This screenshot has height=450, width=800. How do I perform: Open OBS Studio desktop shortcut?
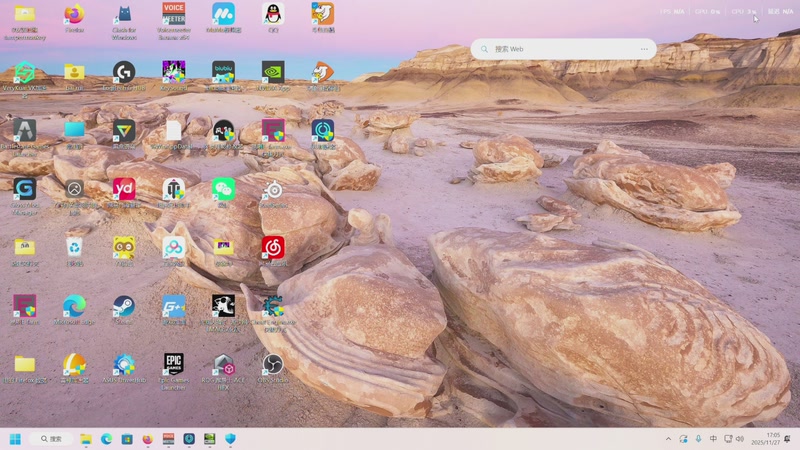point(273,368)
